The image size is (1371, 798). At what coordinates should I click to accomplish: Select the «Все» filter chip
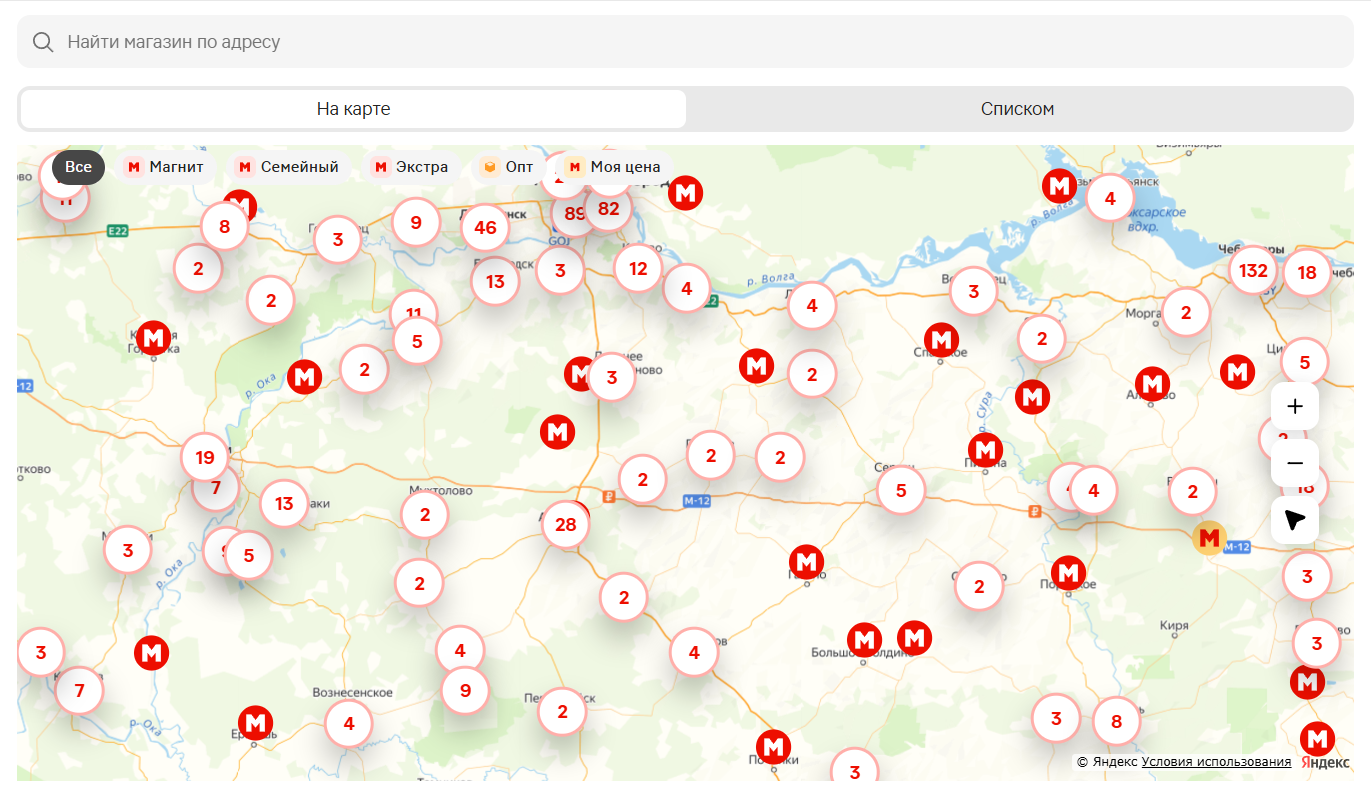(78, 167)
